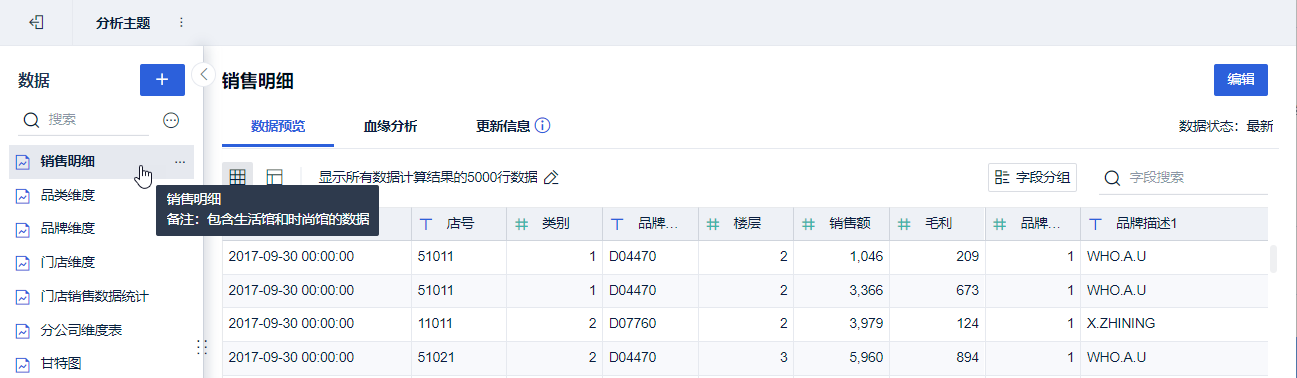The width and height of the screenshot is (1297, 378).
Task: Click the sidebar resize handle dots
Action: (201, 346)
